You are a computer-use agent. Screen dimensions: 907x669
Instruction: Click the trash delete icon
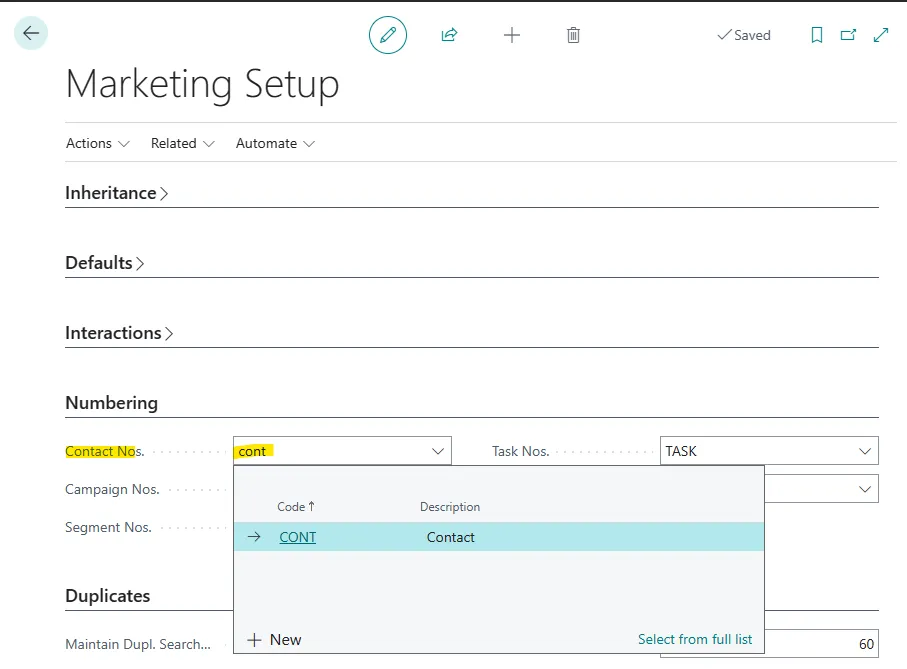coord(573,35)
